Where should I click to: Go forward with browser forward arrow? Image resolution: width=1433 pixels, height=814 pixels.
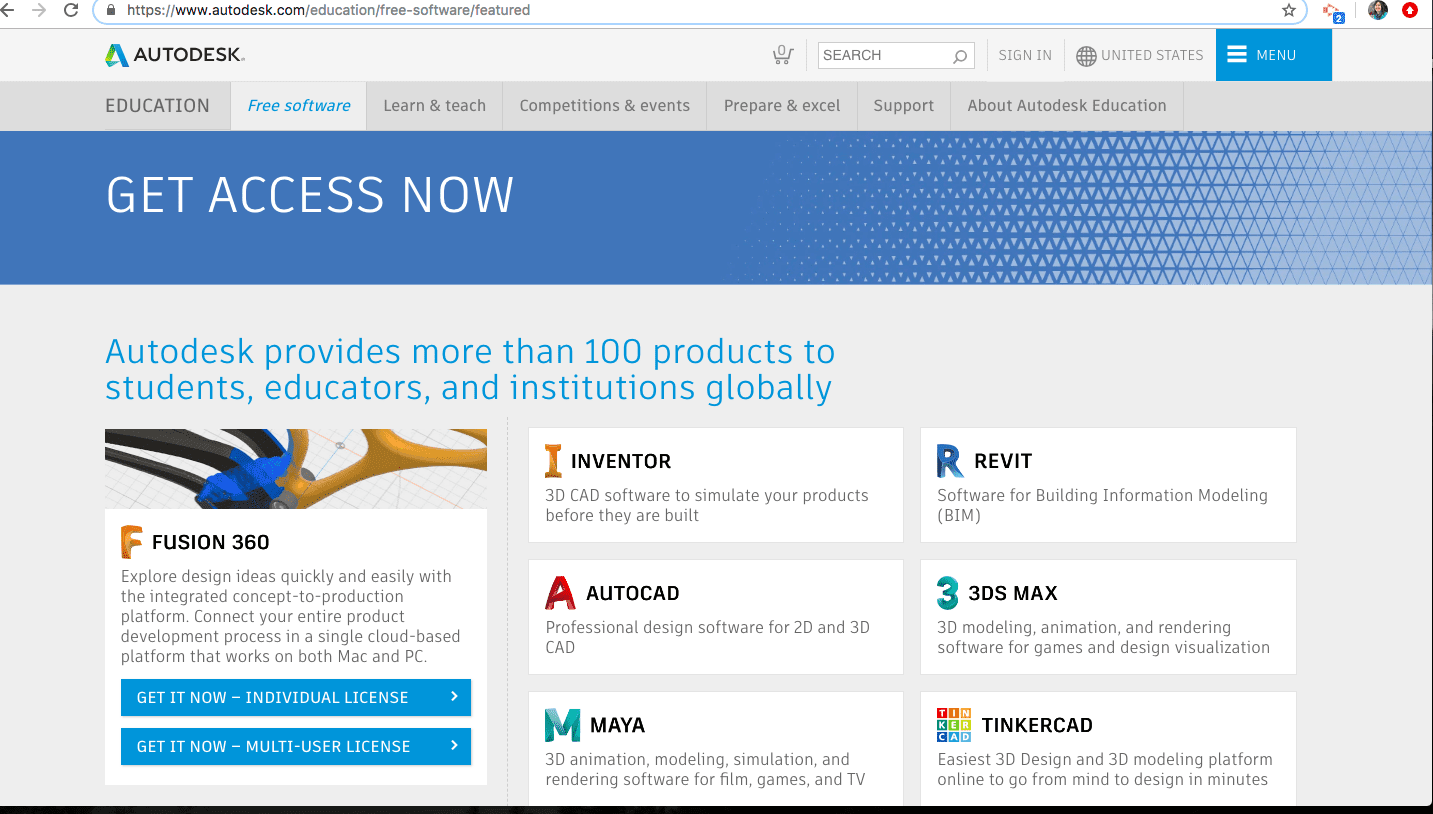click(39, 10)
